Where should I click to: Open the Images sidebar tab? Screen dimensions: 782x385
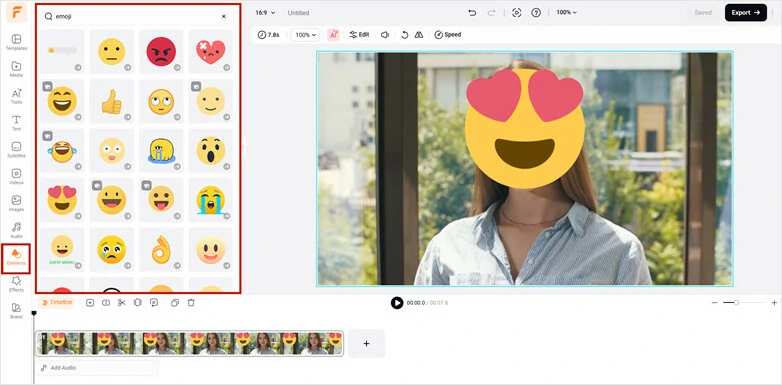pyautogui.click(x=16, y=203)
